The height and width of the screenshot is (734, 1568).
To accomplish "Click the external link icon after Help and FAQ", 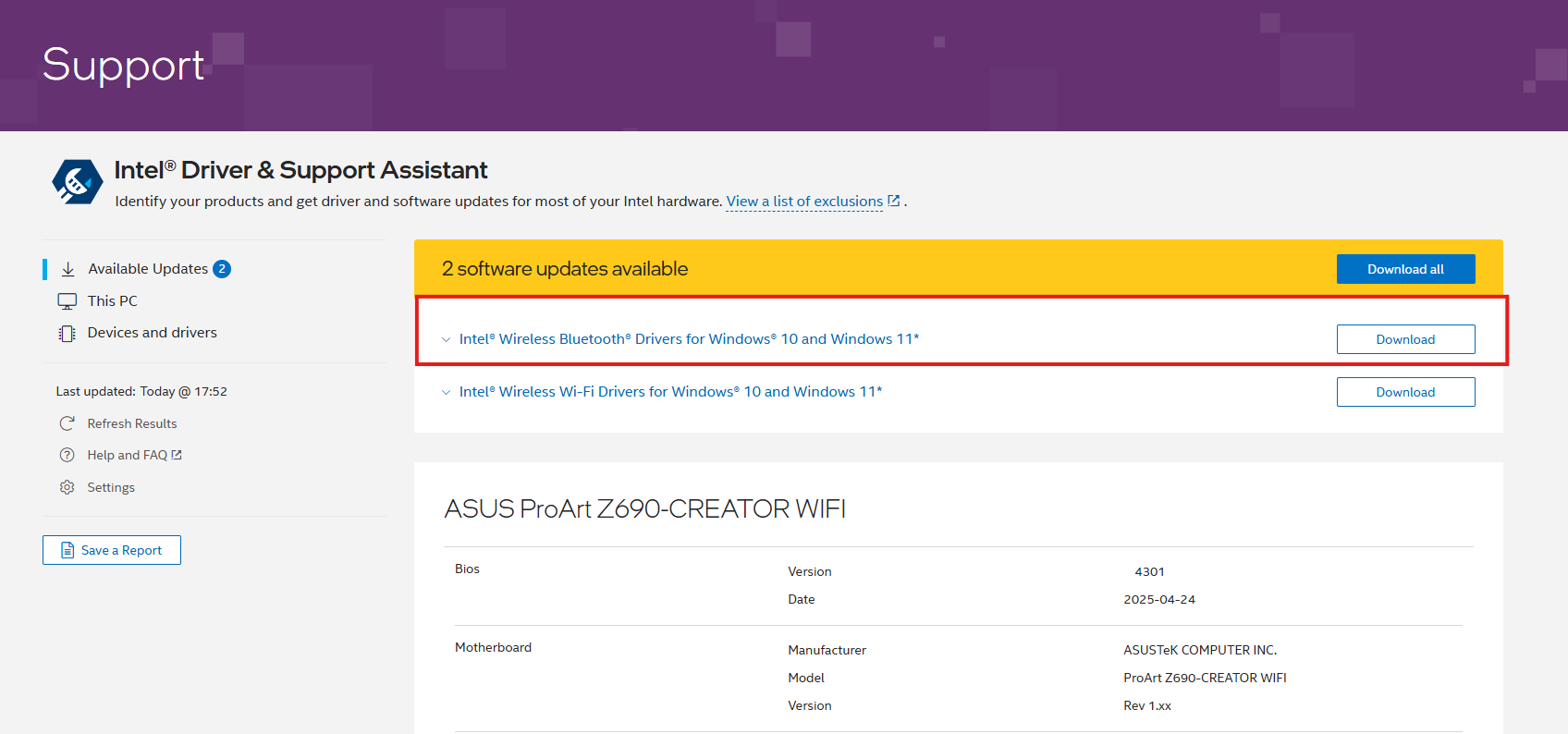I will click(x=177, y=455).
